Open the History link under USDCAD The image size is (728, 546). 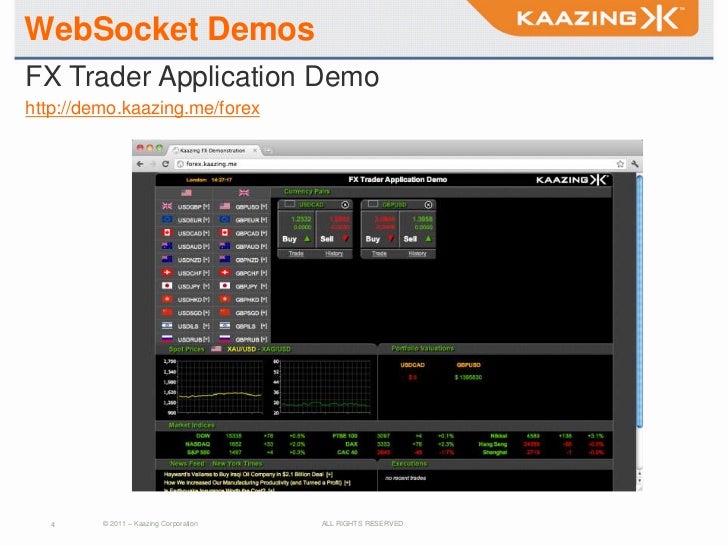click(x=334, y=254)
